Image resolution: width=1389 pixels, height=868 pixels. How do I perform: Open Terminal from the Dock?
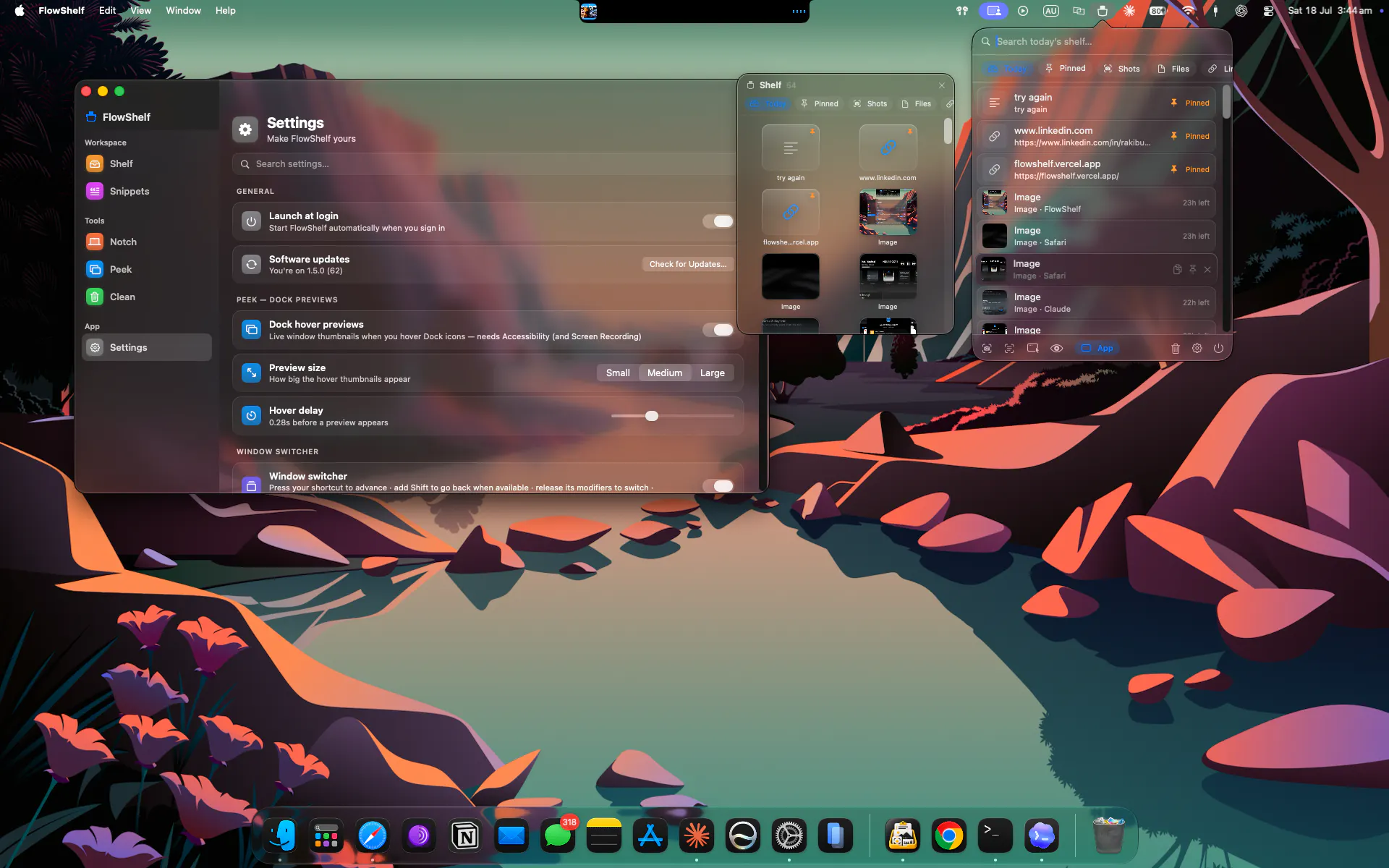(x=995, y=836)
